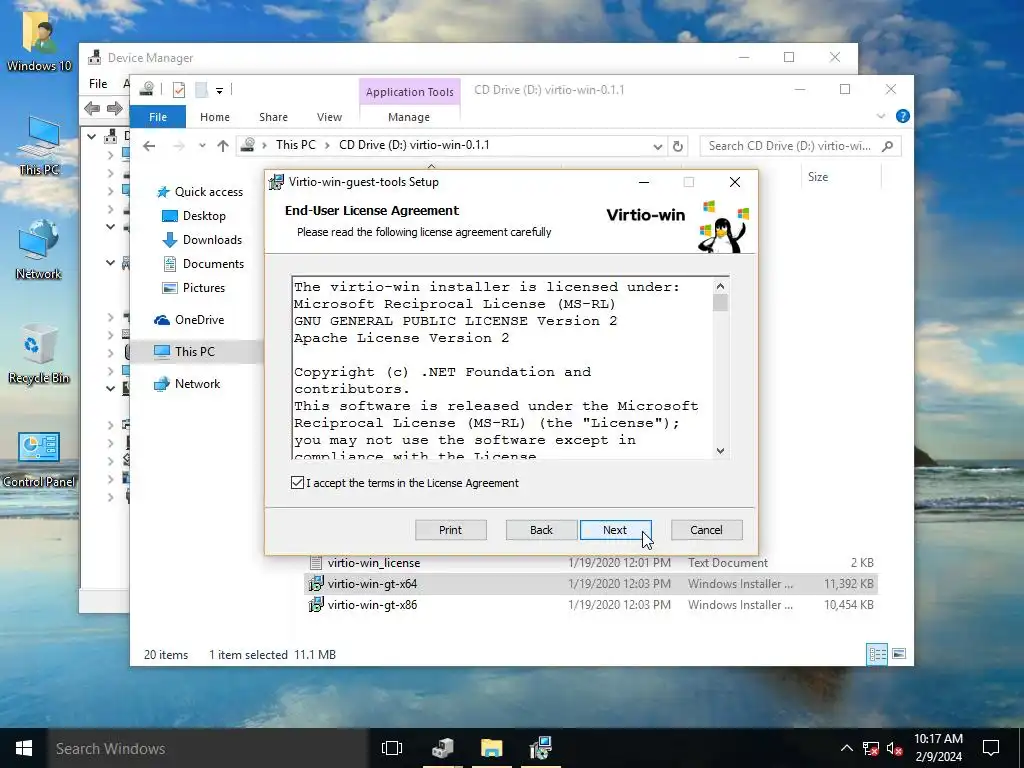Open Task View on the taskbar
Screen dimensions: 1024x768
click(x=392, y=748)
